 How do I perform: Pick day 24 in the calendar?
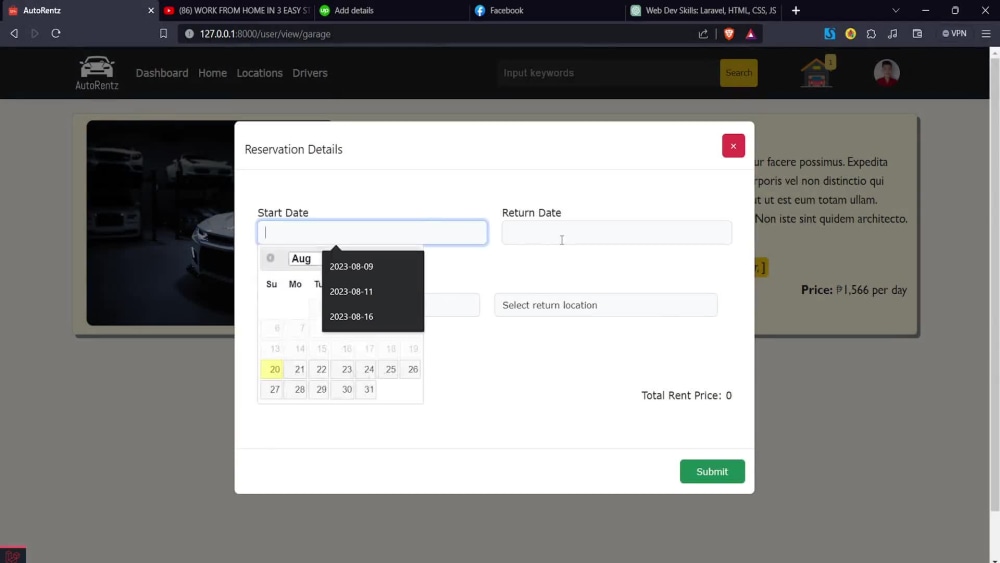click(367, 369)
